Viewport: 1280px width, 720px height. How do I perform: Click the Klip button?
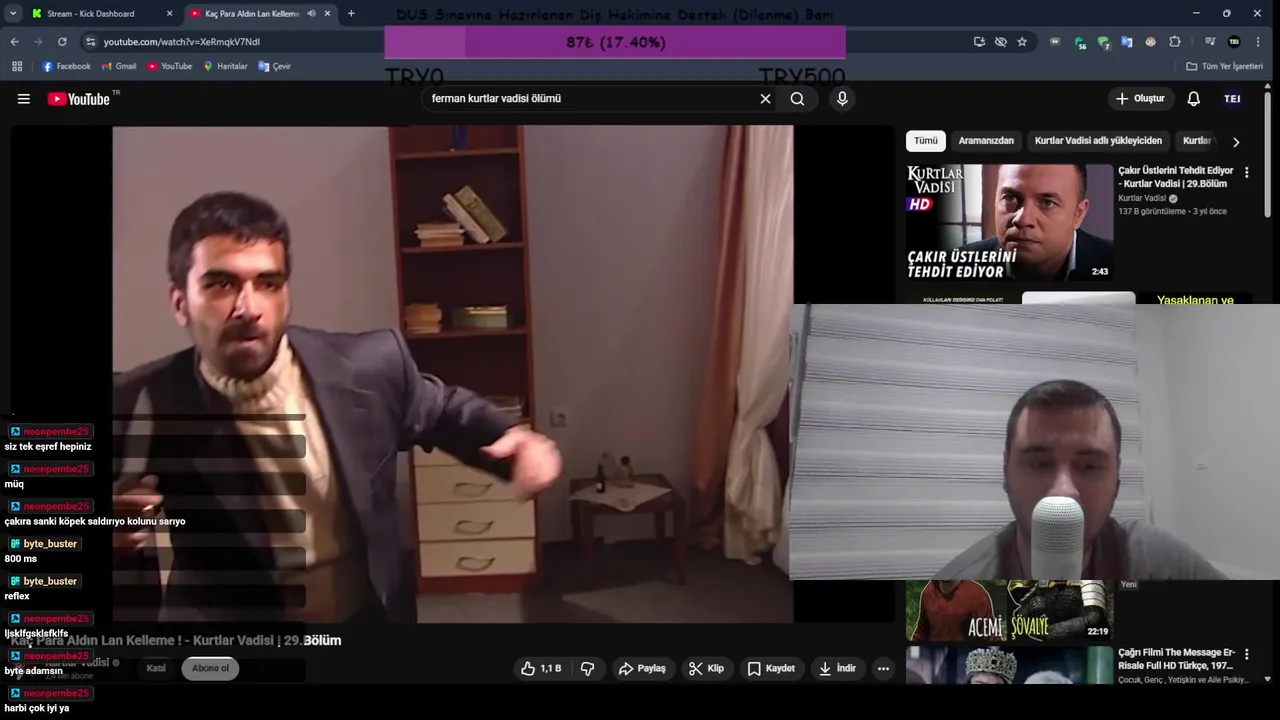tap(706, 668)
